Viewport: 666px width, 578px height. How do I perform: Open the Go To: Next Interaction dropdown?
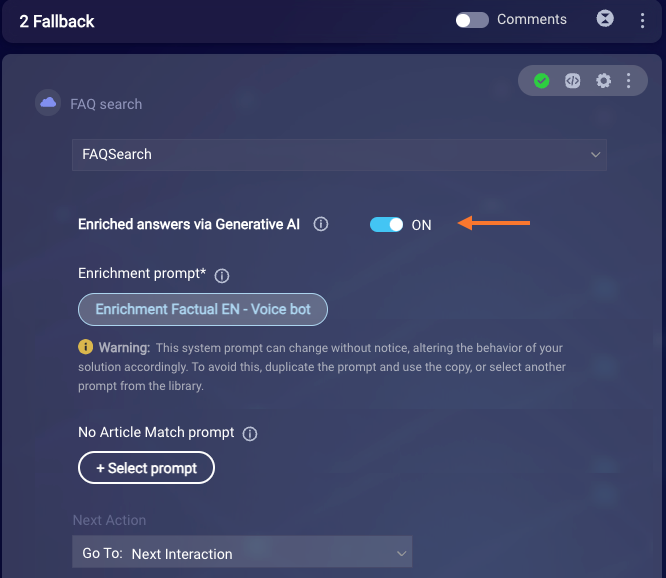[x=242, y=552]
